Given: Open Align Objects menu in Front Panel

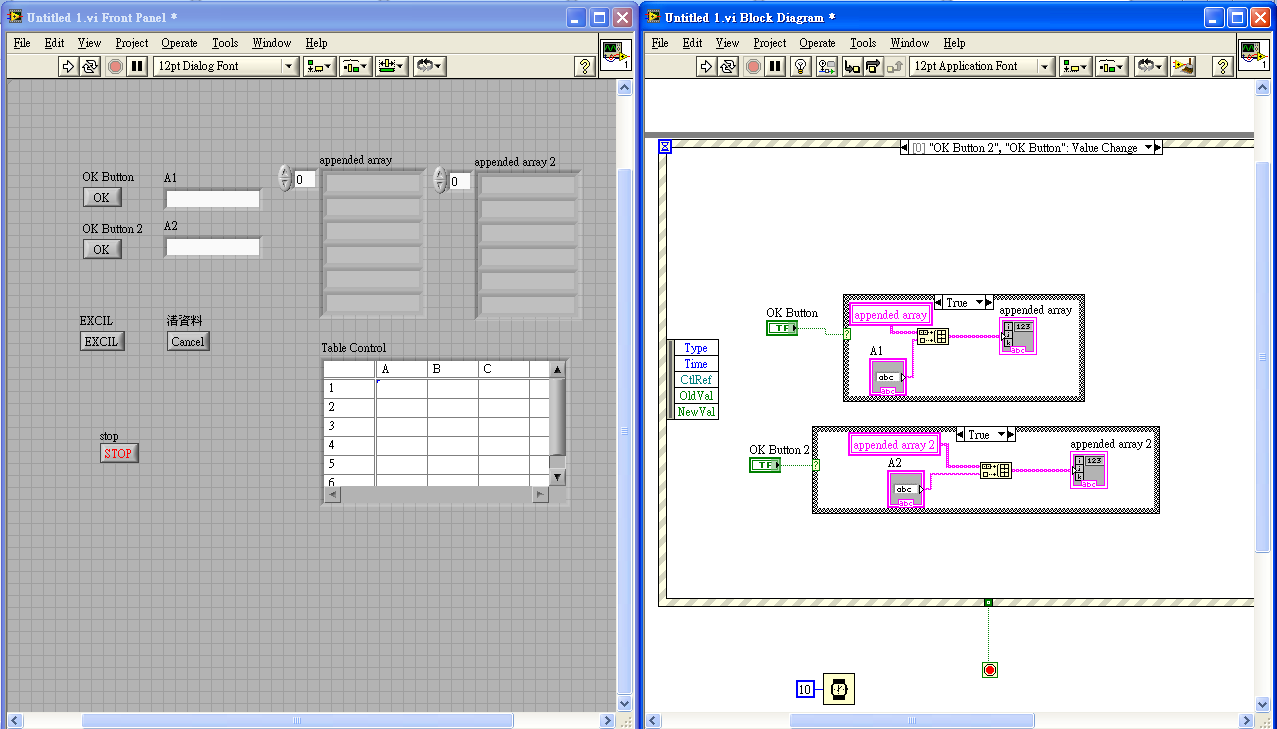Looking at the screenshot, I should point(320,66).
